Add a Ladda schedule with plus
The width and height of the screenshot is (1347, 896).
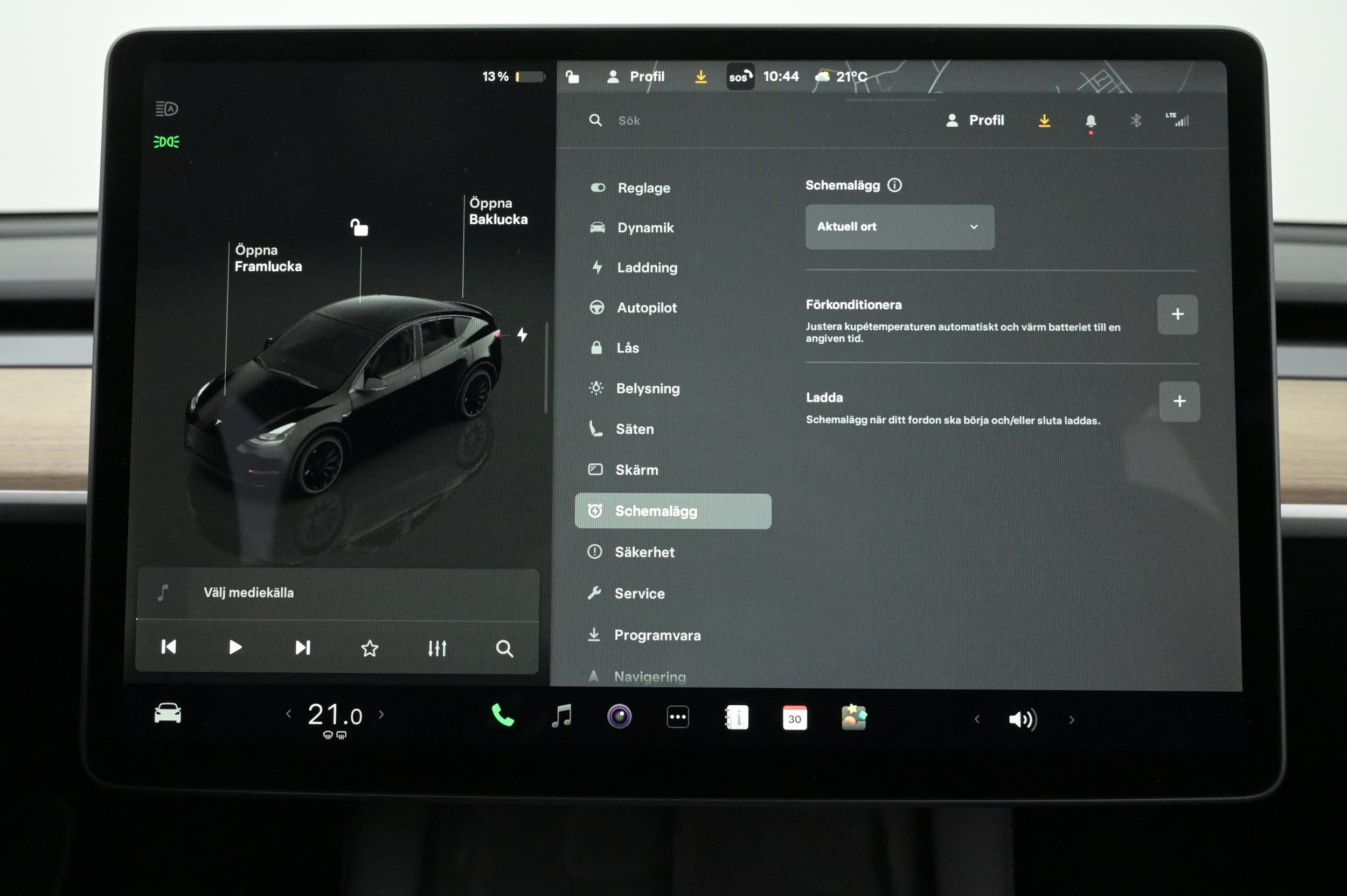click(x=1179, y=401)
